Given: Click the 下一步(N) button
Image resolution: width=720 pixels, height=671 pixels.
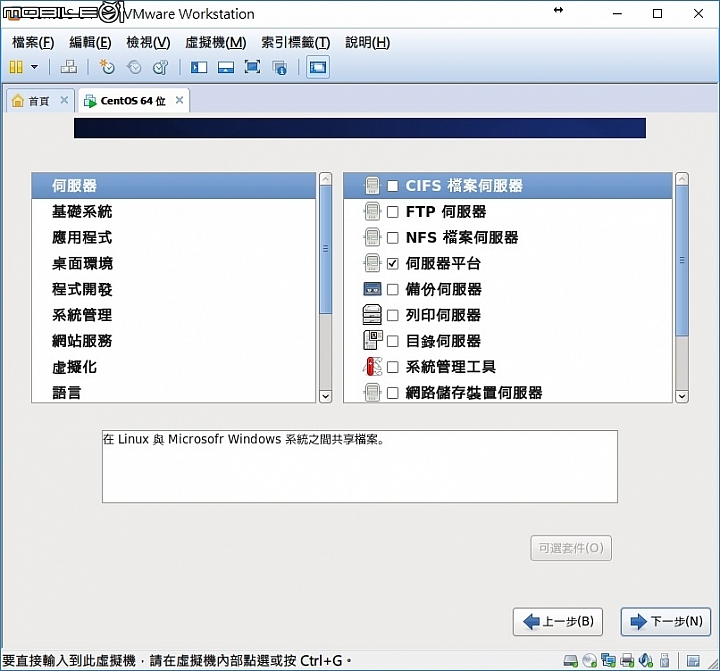Looking at the screenshot, I should coord(666,622).
